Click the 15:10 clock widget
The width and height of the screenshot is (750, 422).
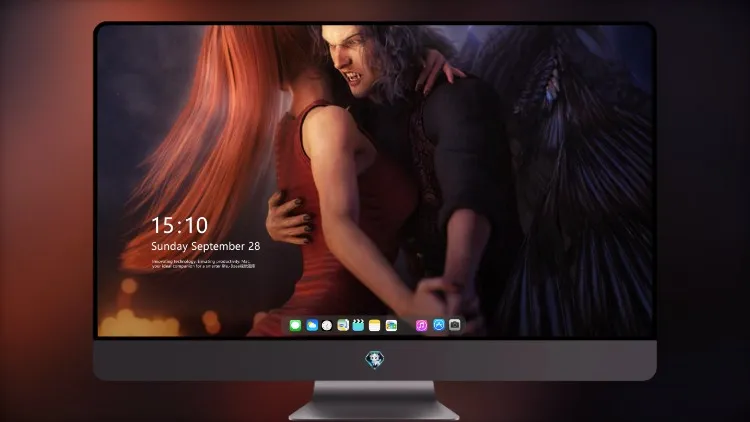pos(179,225)
